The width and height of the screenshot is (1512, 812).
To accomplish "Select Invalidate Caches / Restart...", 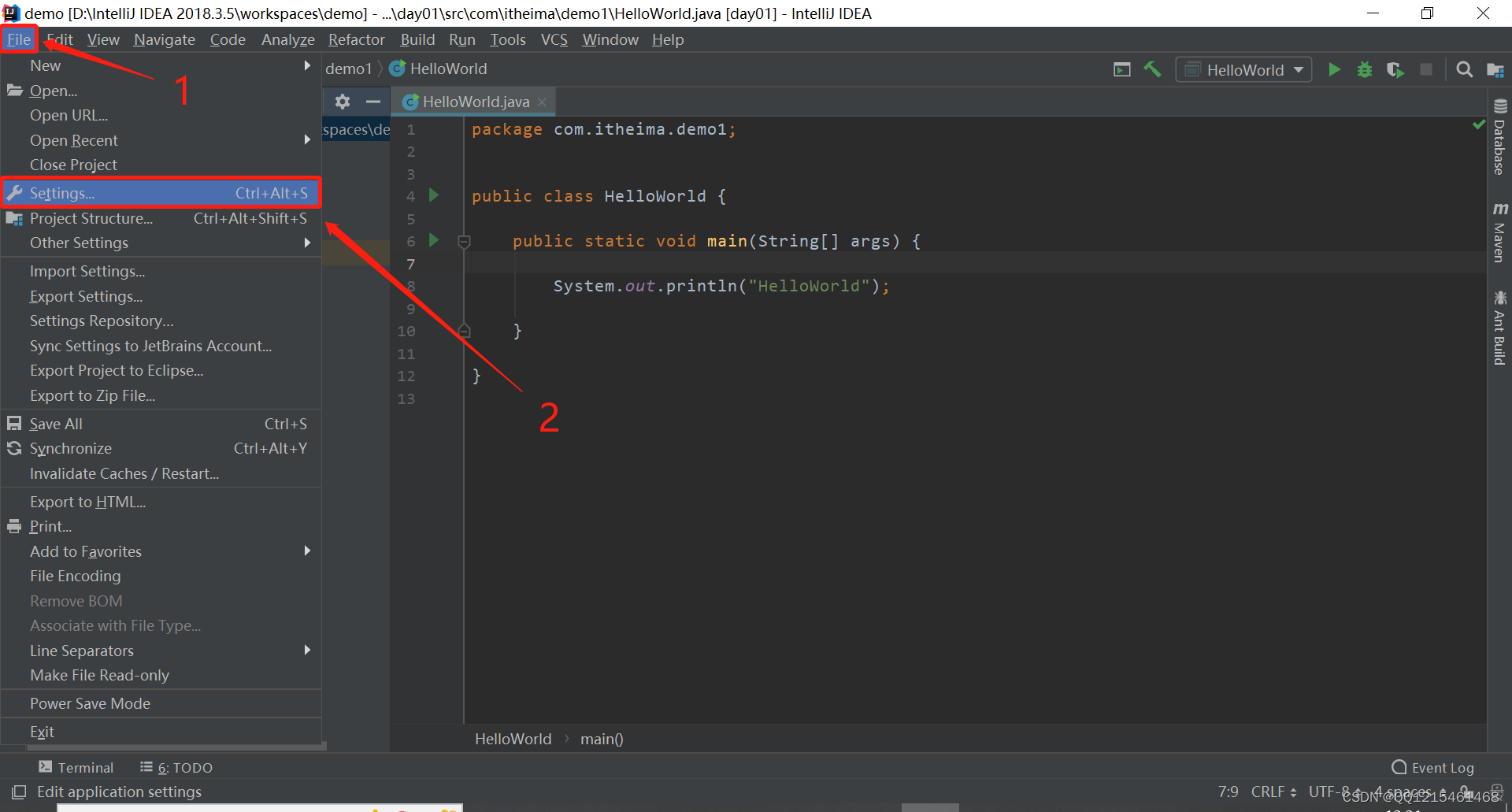I will [161, 473].
